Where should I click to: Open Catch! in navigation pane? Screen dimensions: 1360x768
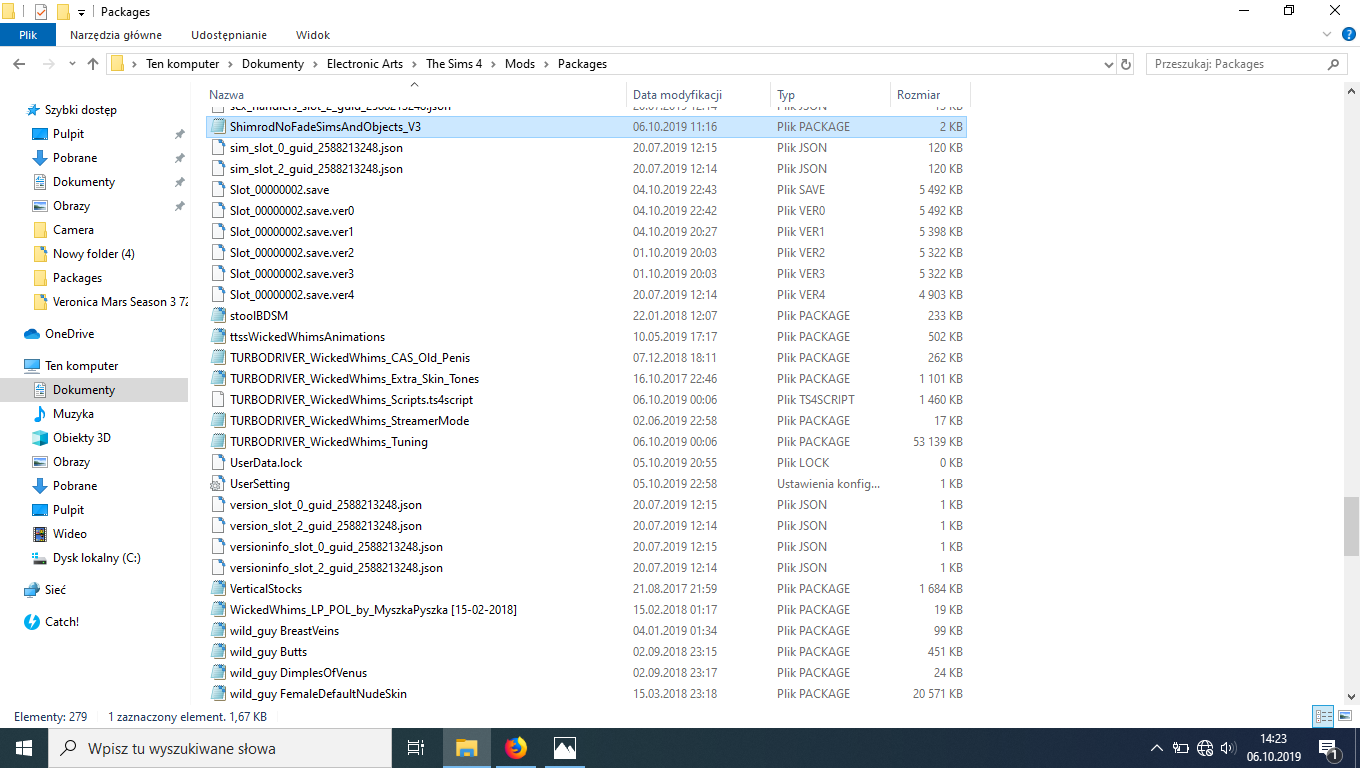click(62, 622)
